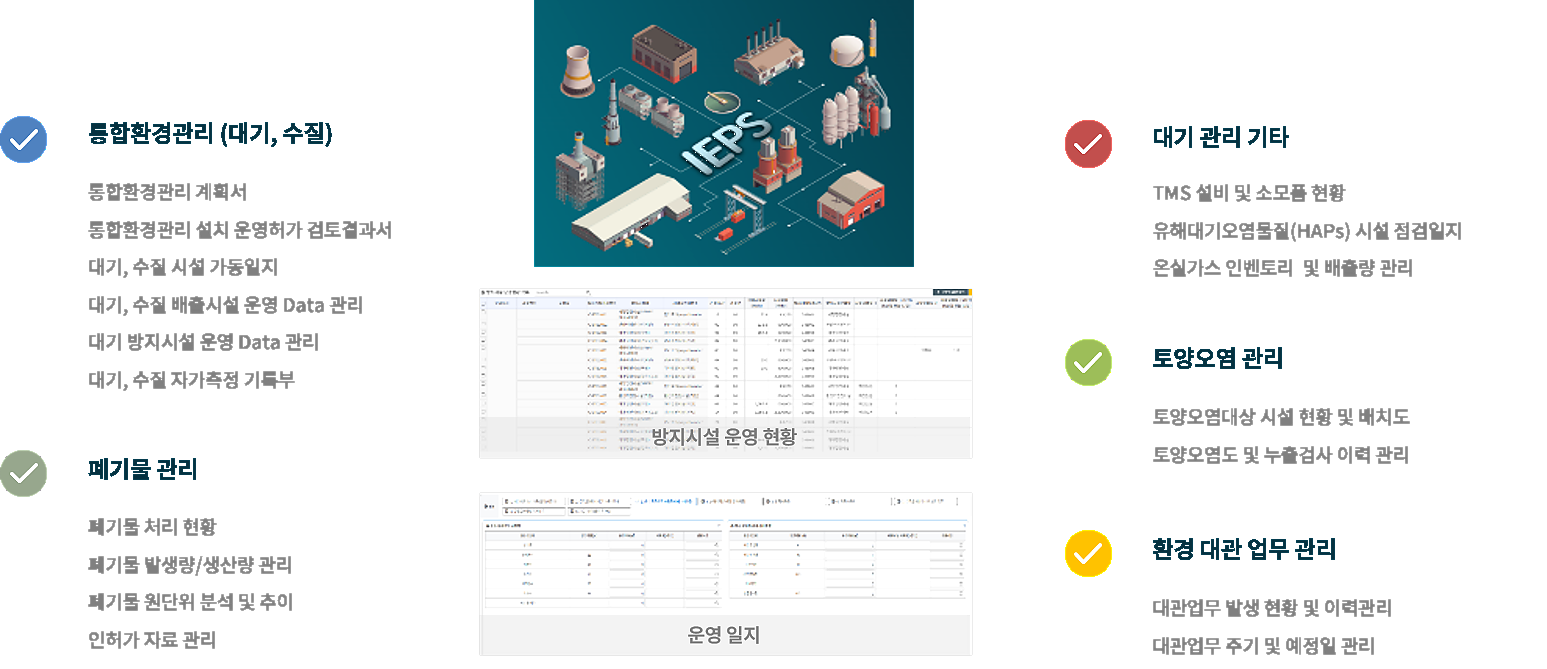Click the red checkmark icon beside 대기 관리 기타
This screenshot has height=669, width=1547.
coord(1088,143)
